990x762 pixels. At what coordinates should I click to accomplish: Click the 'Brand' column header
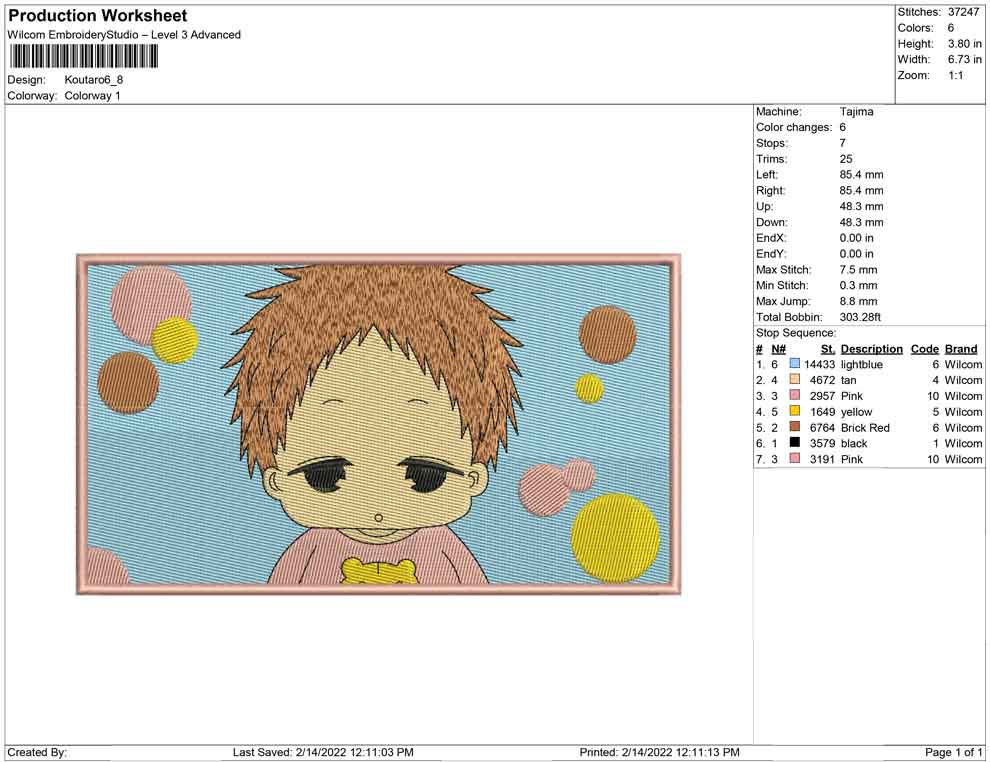[x=960, y=349]
